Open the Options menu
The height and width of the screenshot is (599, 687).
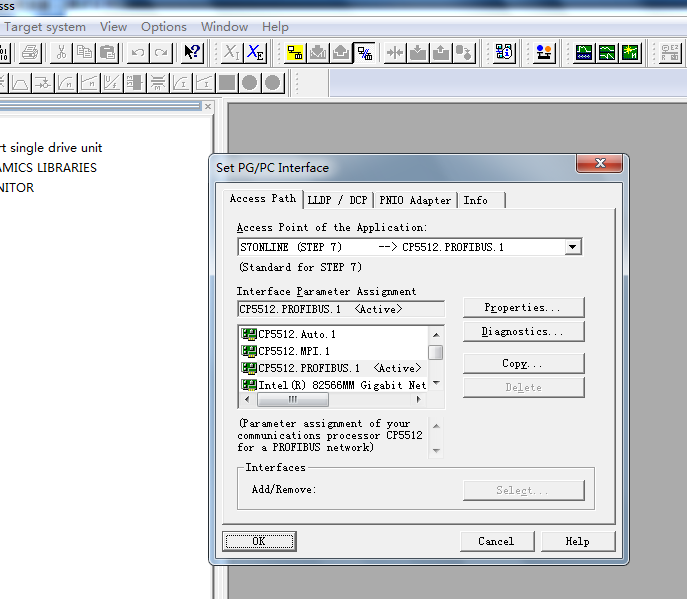(164, 27)
